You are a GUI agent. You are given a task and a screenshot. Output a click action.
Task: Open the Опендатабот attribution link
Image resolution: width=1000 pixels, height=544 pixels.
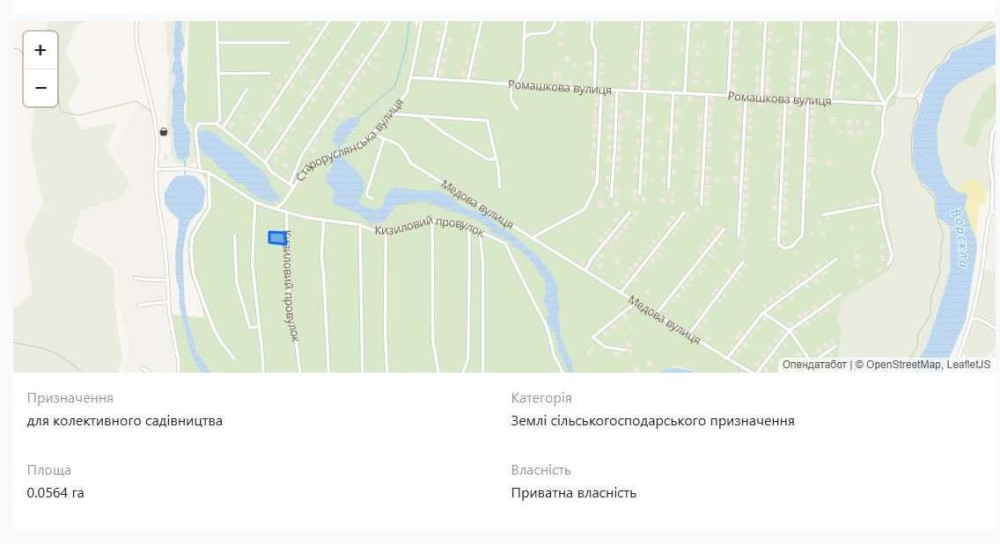pyautogui.click(x=814, y=364)
